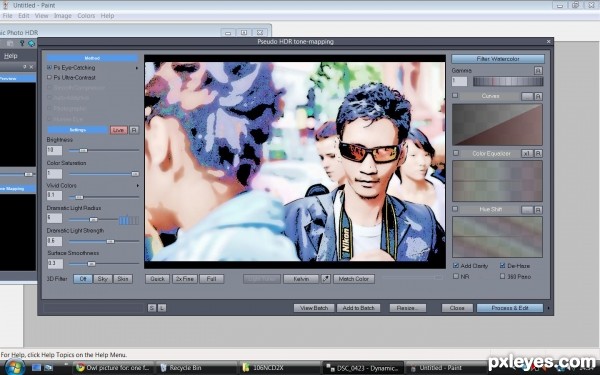Image resolution: width=600 pixels, height=375 pixels.
Task: Open Help menu in Dynamic Photo HDR window
Action: pyautogui.click(x=11, y=56)
